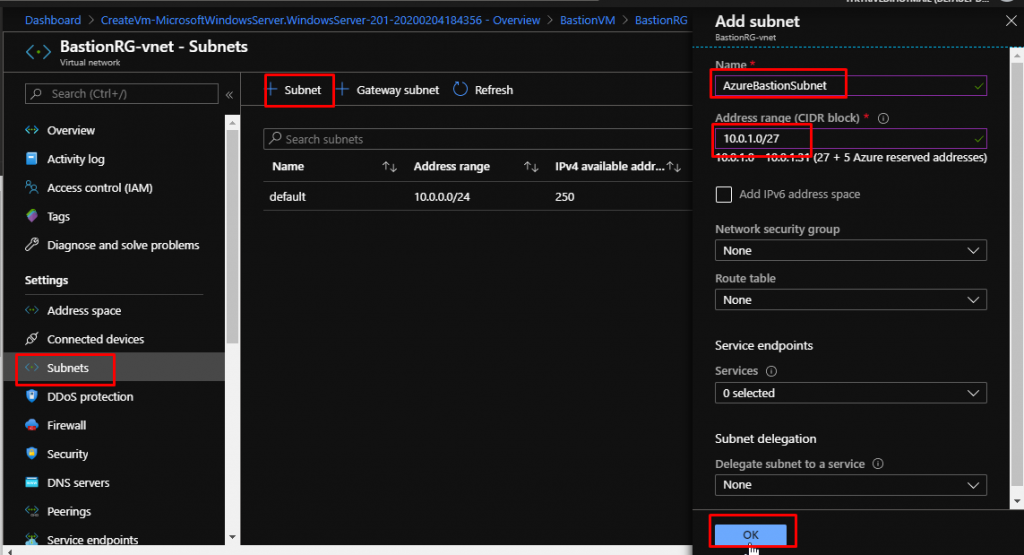The image size is (1024, 555).
Task: Select the default subnet row
Action: [x=478, y=197]
